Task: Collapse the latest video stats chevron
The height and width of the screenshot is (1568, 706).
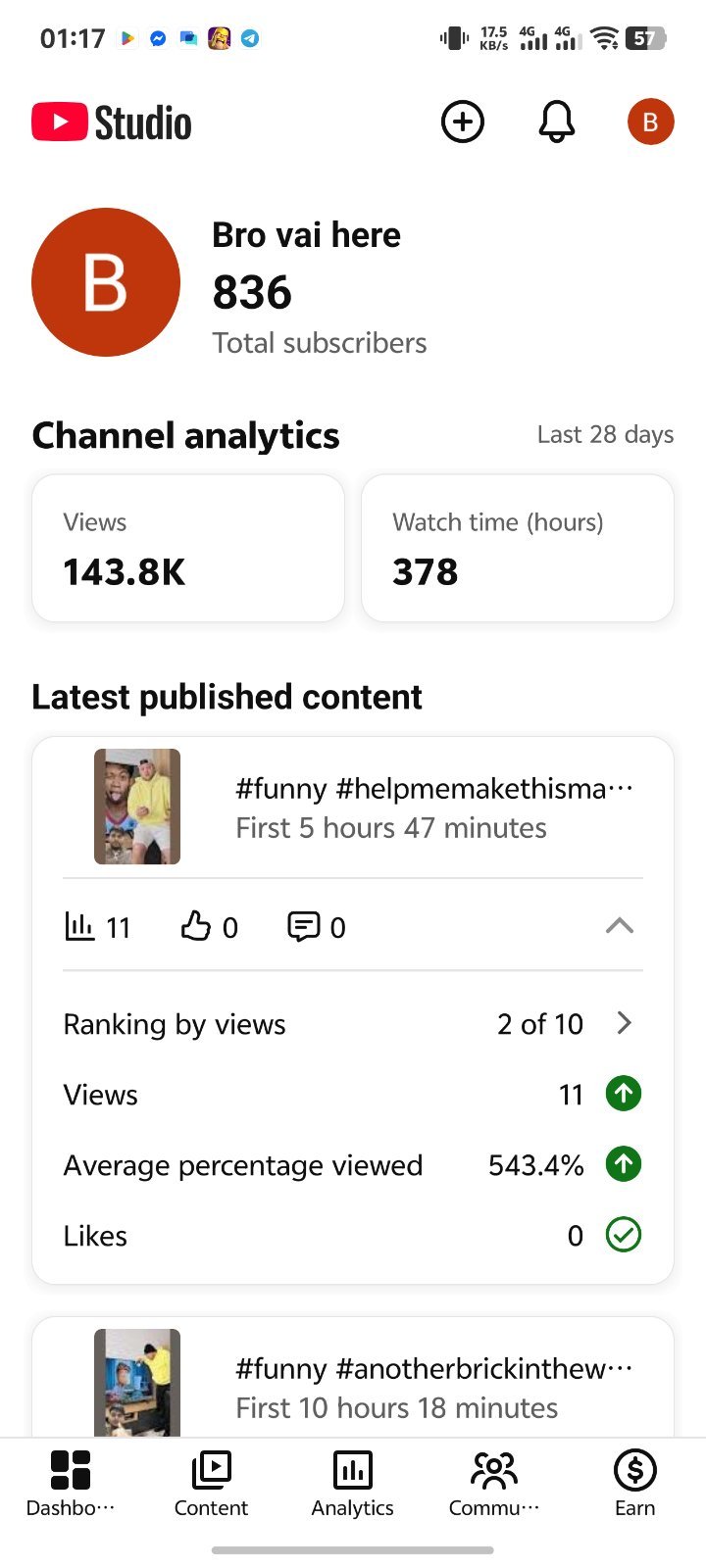Action: [620, 926]
